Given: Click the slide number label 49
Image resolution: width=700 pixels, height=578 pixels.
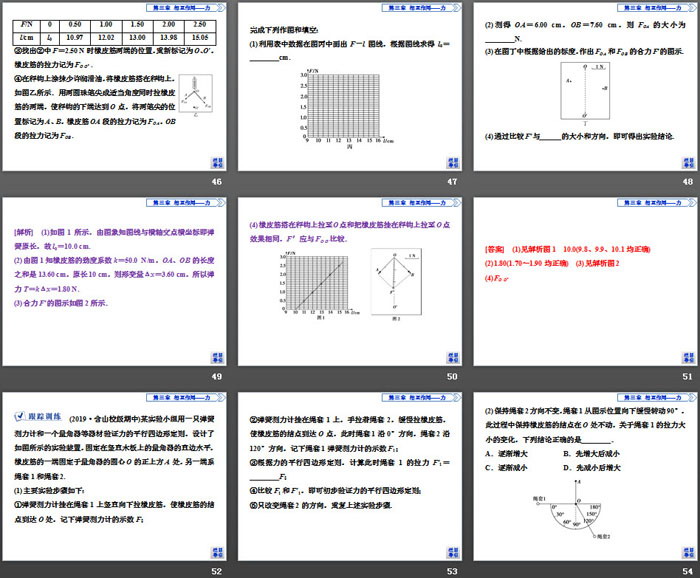Looking at the screenshot, I should (217, 376).
